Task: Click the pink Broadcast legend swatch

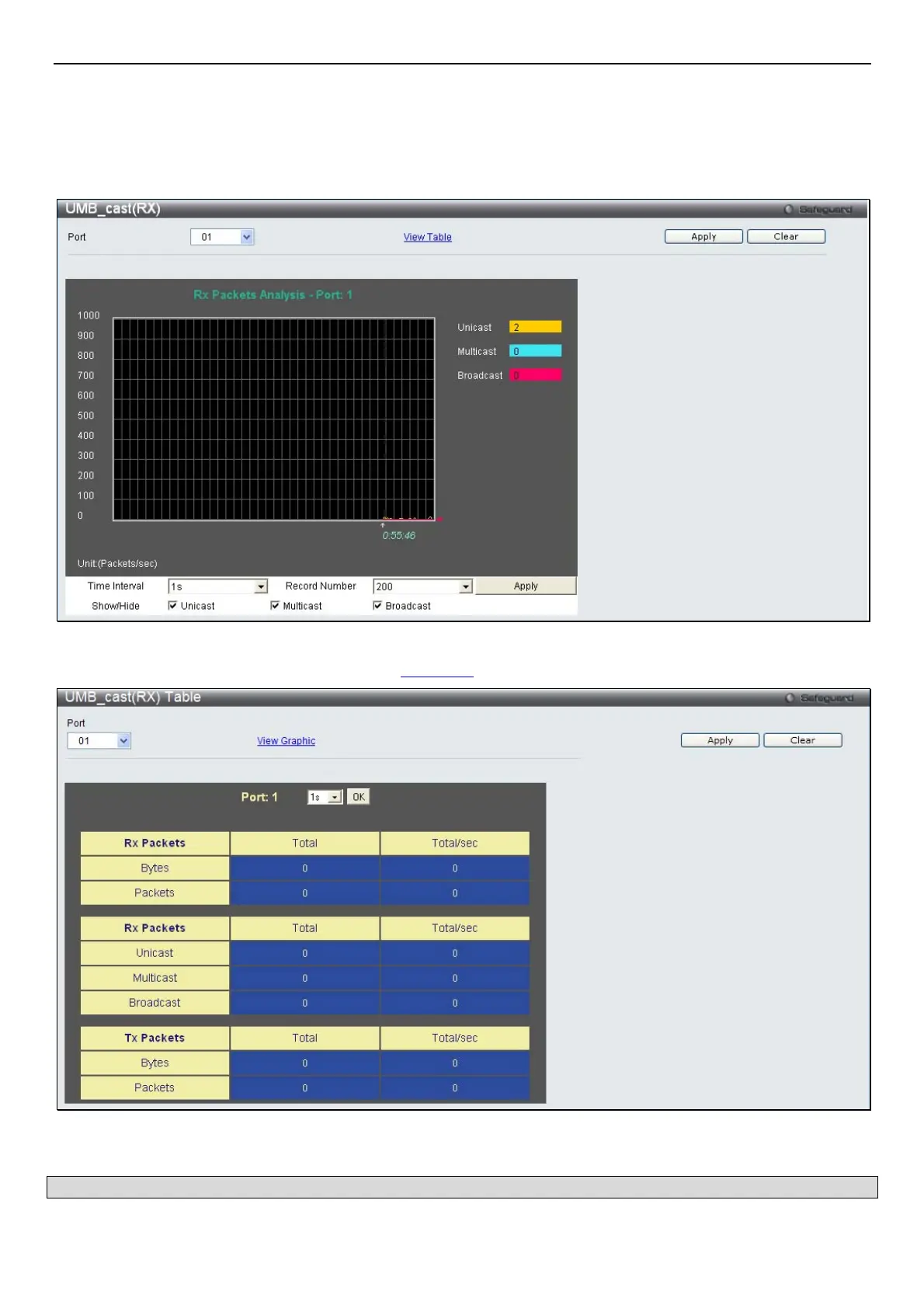Action: 535,375
